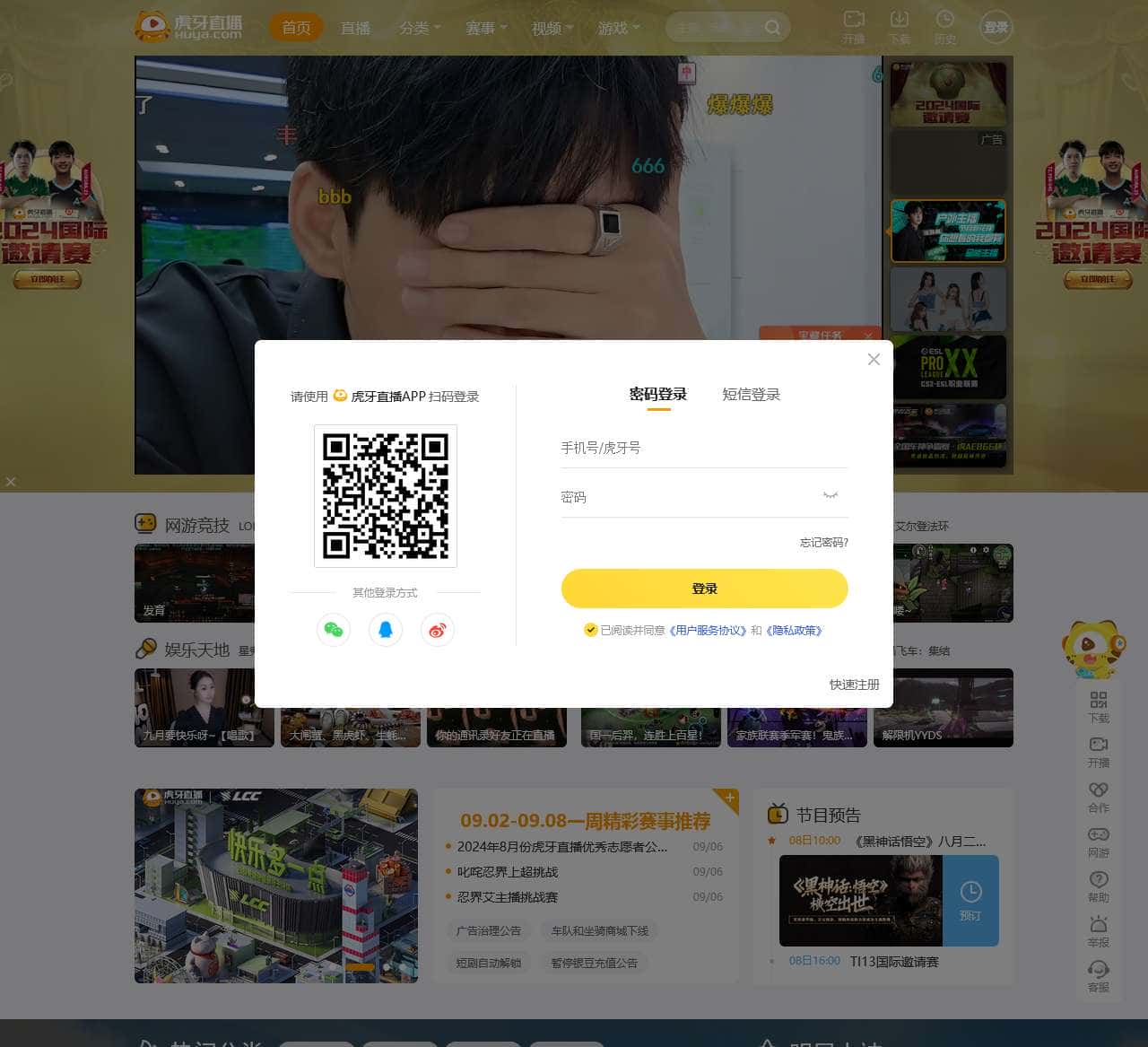
Task: Open the 忍界文主播挑战赛 event link
Action: pyautogui.click(x=508, y=897)
